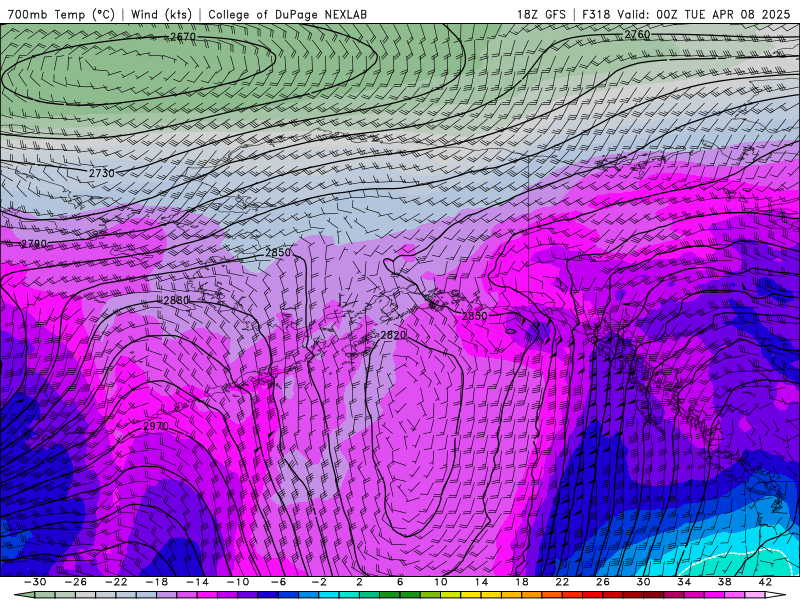800x600 pixels.
Task: Click the 22 colorbar scale label
Action: [562, 582]
